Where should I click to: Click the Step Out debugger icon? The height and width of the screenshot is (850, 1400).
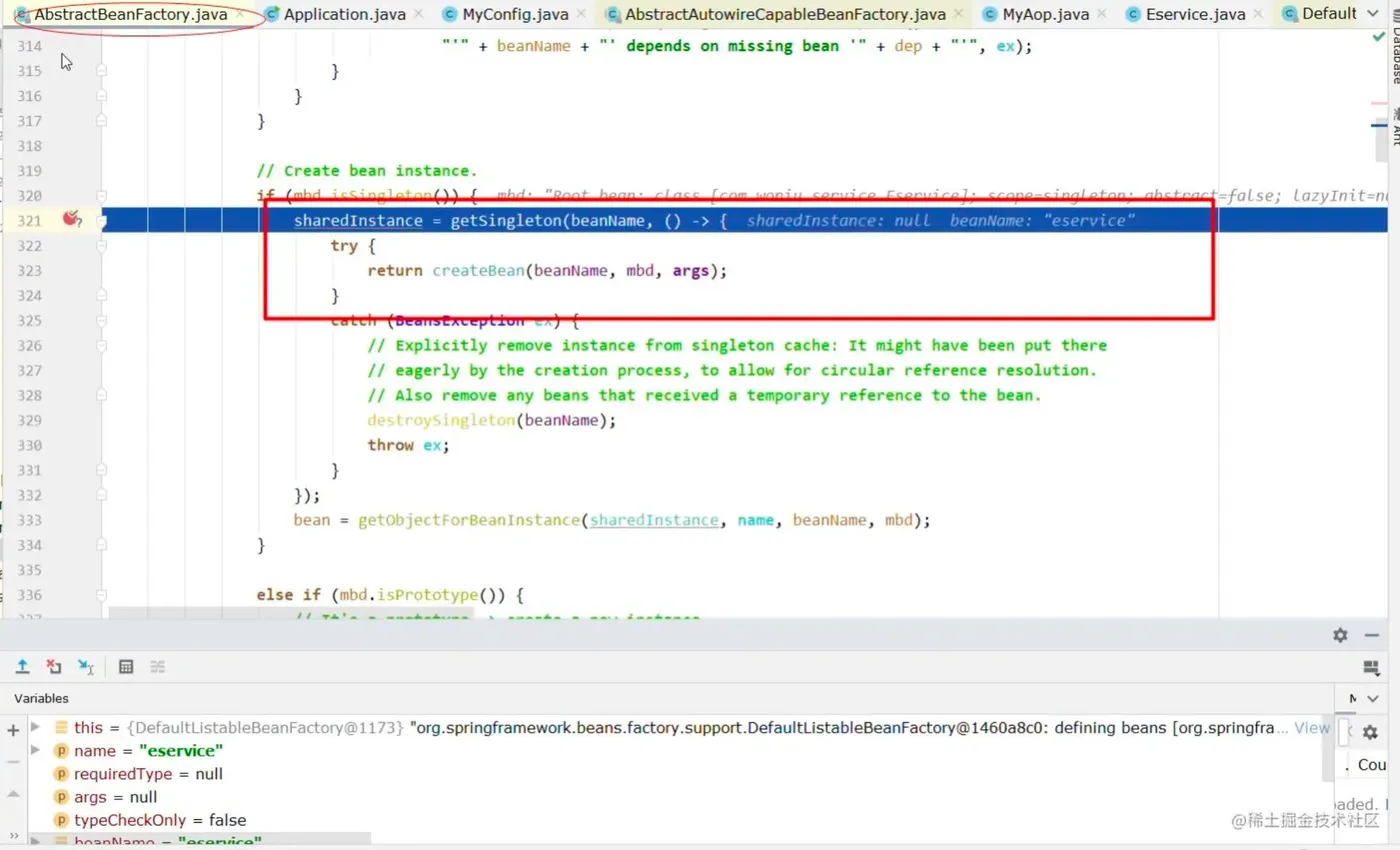(x=22, y=666)
